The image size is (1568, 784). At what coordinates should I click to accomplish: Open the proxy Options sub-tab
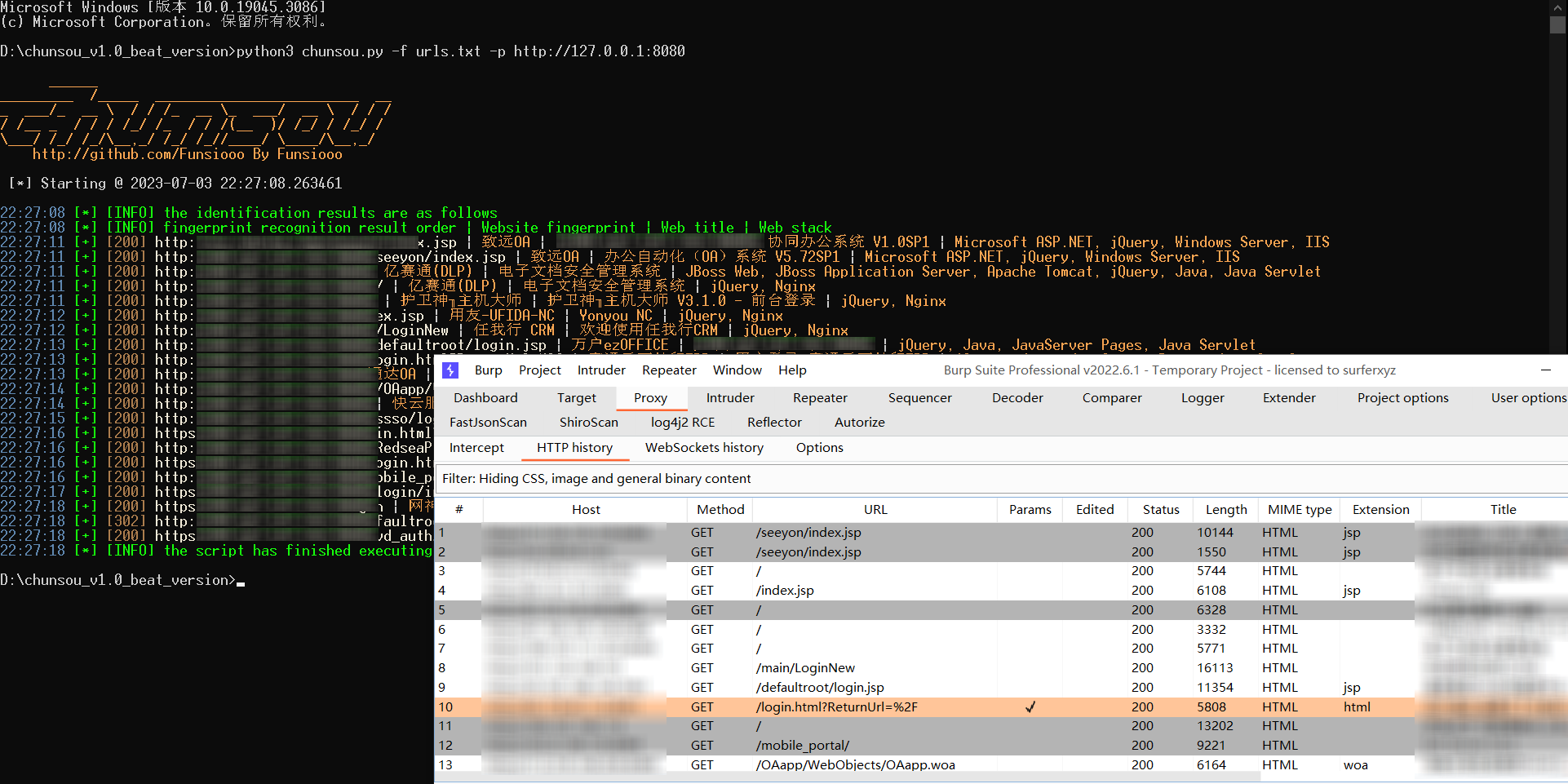[820, 448]
